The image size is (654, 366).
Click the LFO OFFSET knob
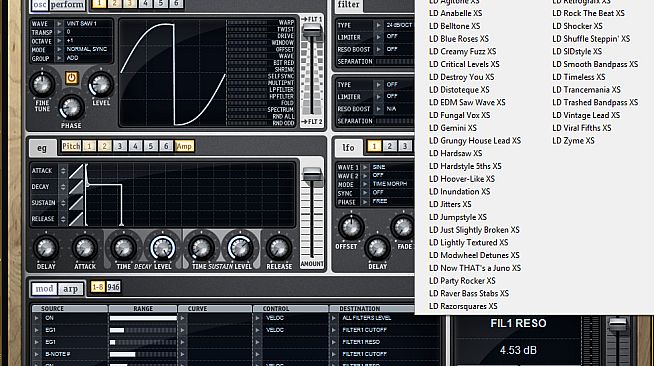pos(351,227)
